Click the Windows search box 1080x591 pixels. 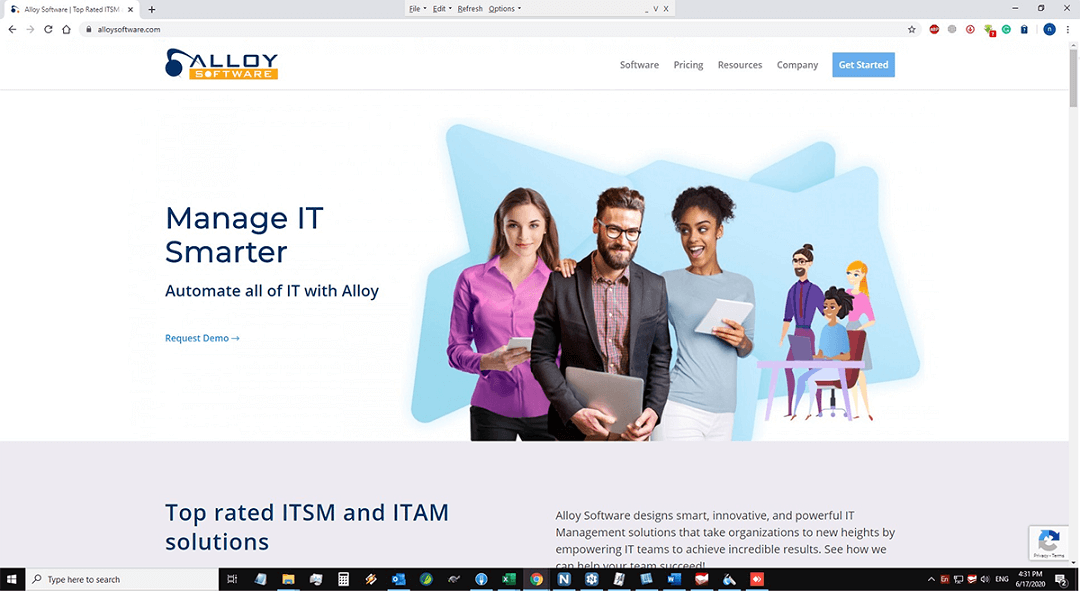(121, 579)
